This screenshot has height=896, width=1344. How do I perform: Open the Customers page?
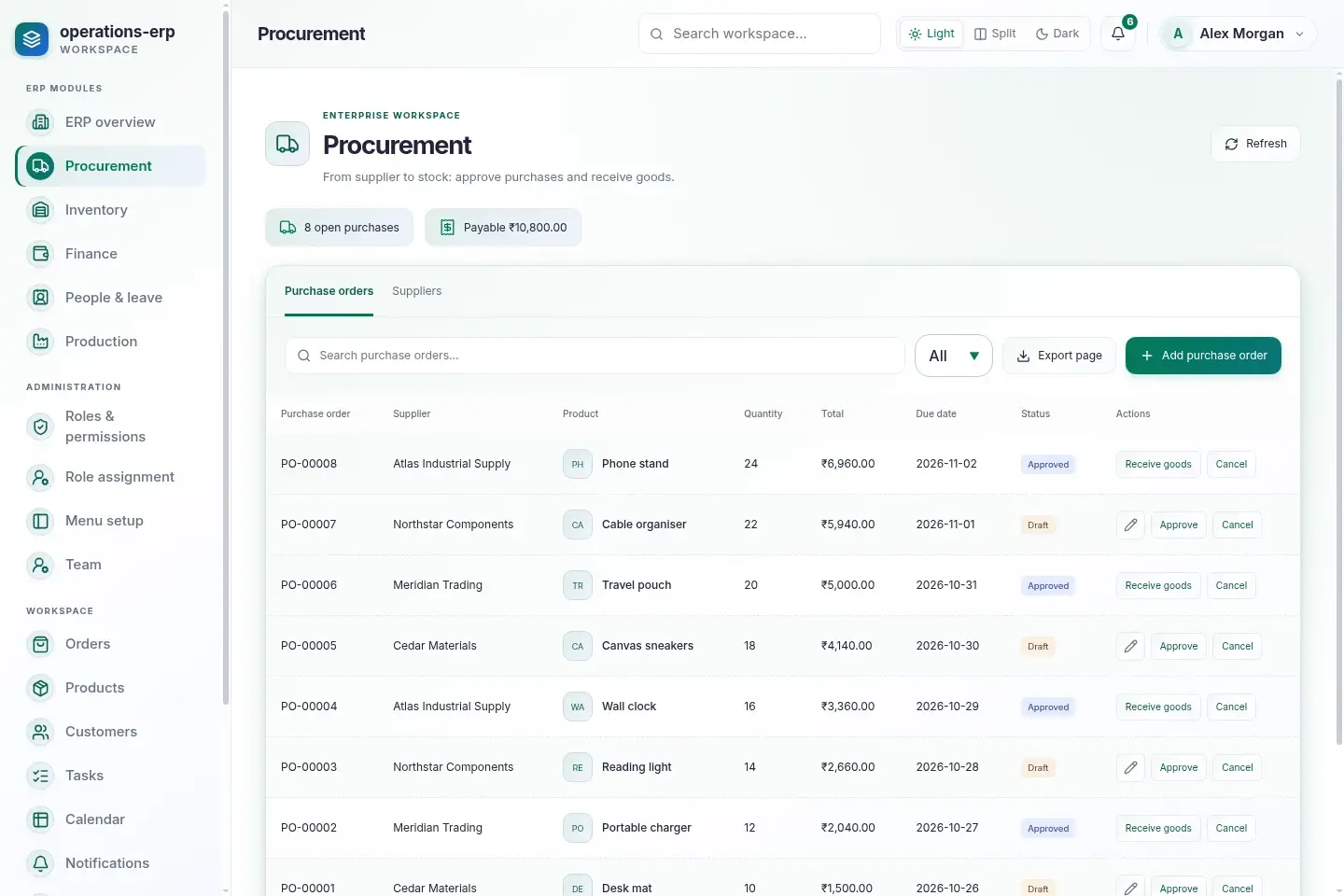click(111, 732)
